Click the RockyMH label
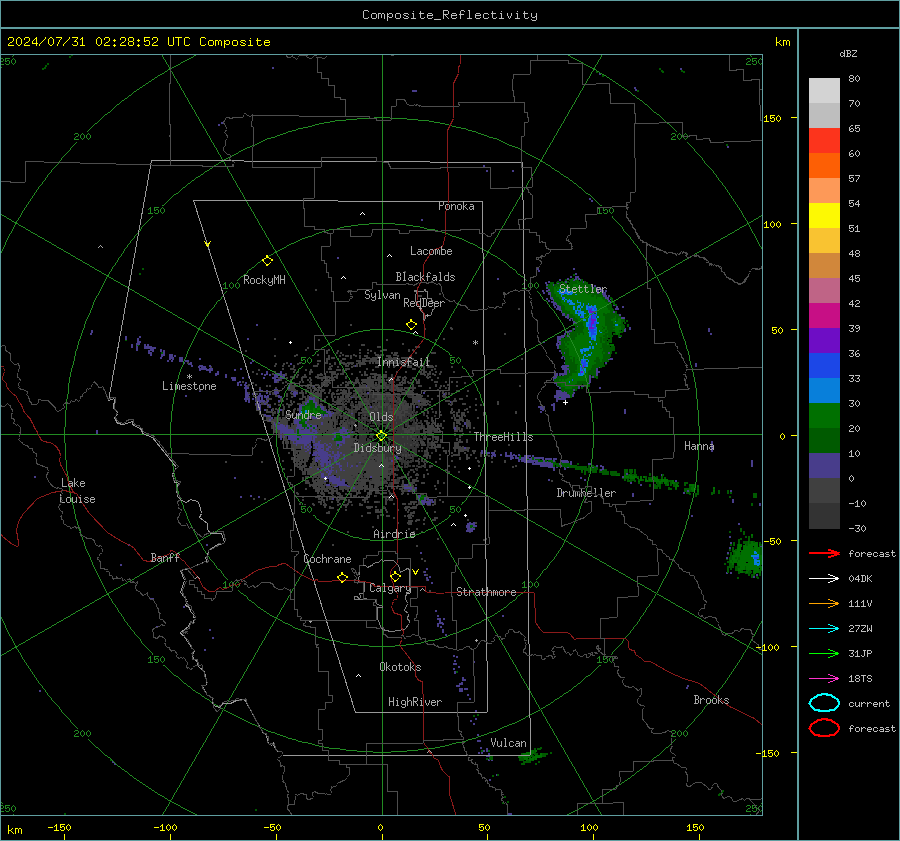This screenshot has width=900, height=841. tap(264, 280)
